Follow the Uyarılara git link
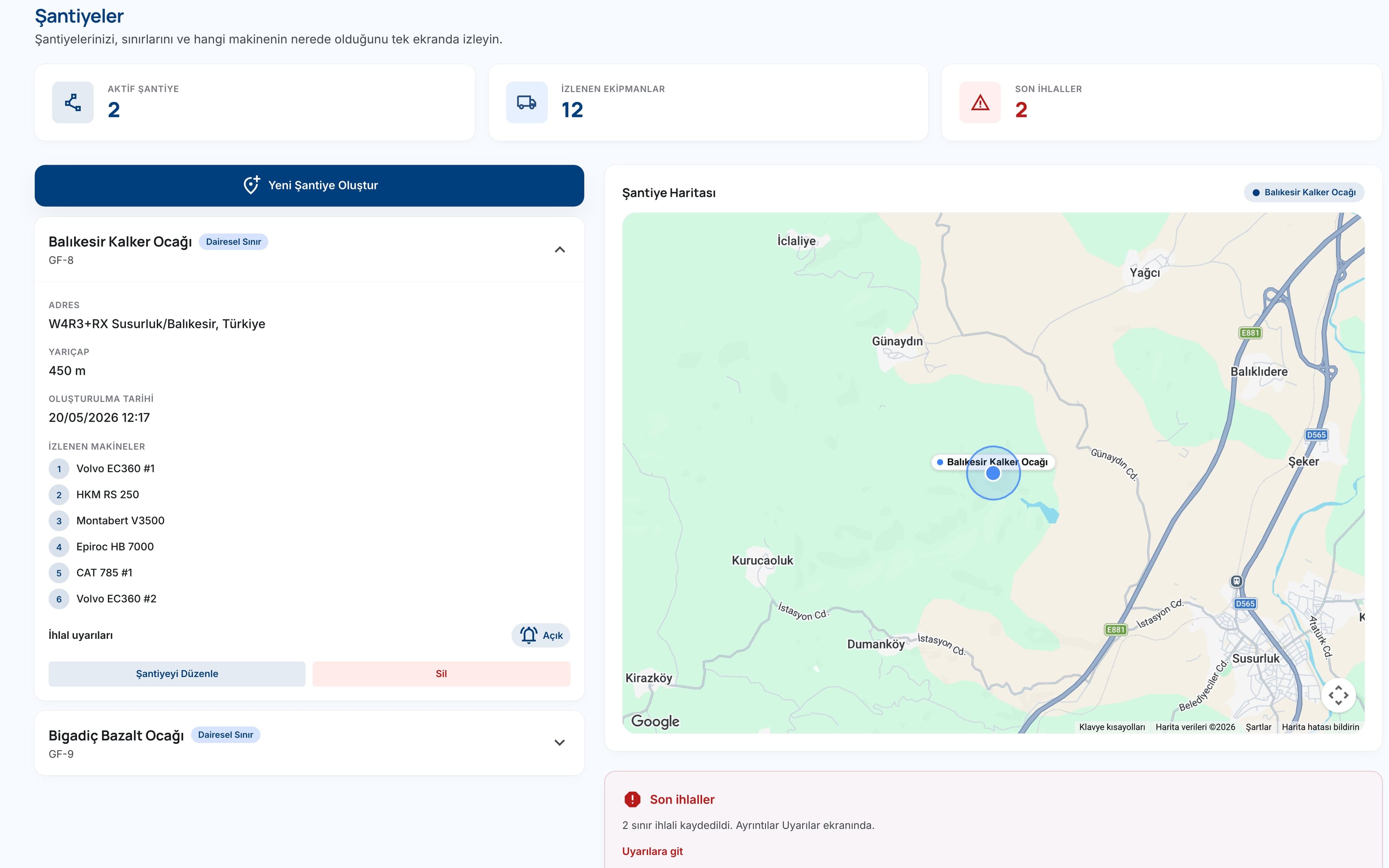1389x868 pixels. tap(652, 851)
